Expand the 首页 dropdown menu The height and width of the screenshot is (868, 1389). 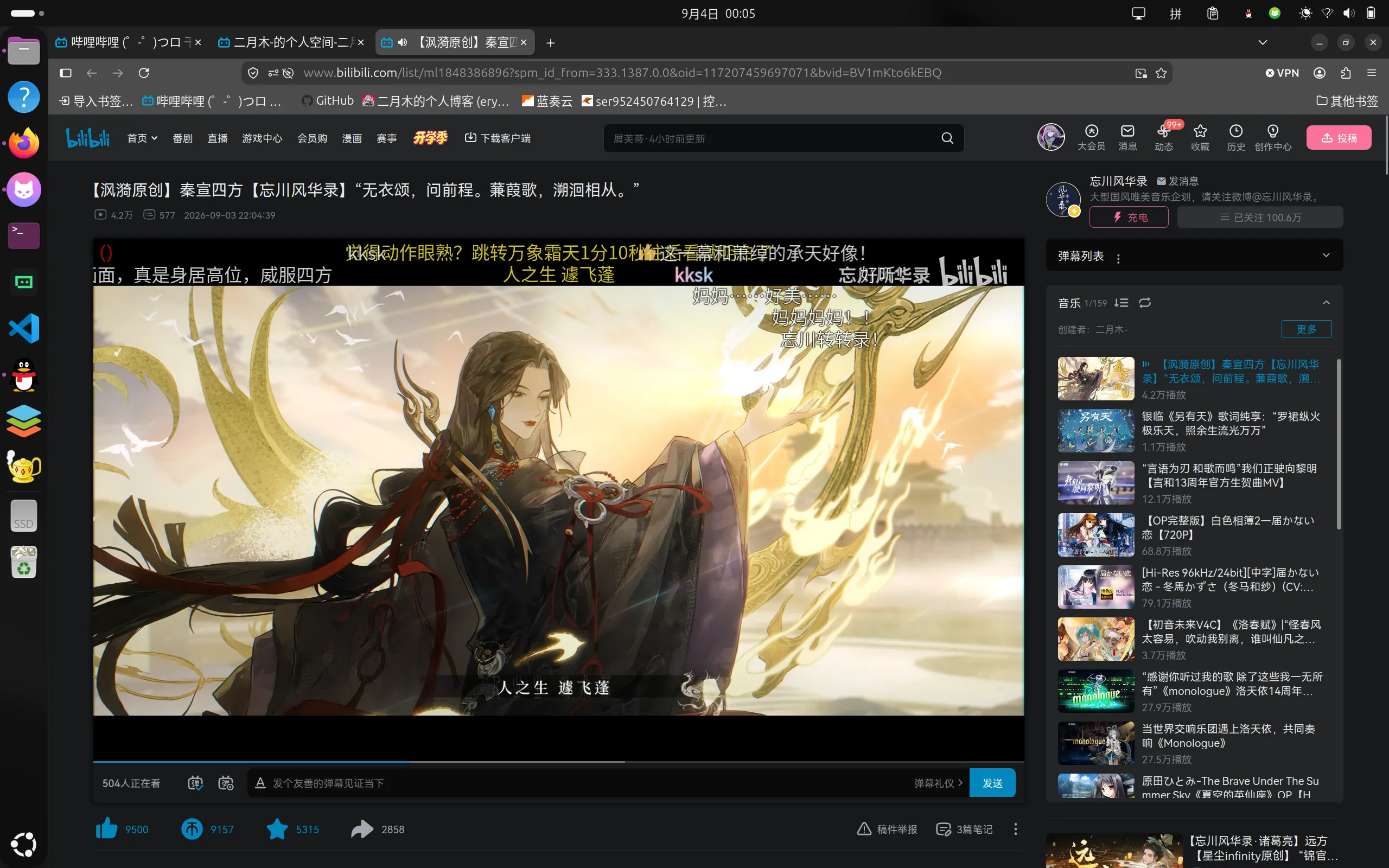(142, 138)
